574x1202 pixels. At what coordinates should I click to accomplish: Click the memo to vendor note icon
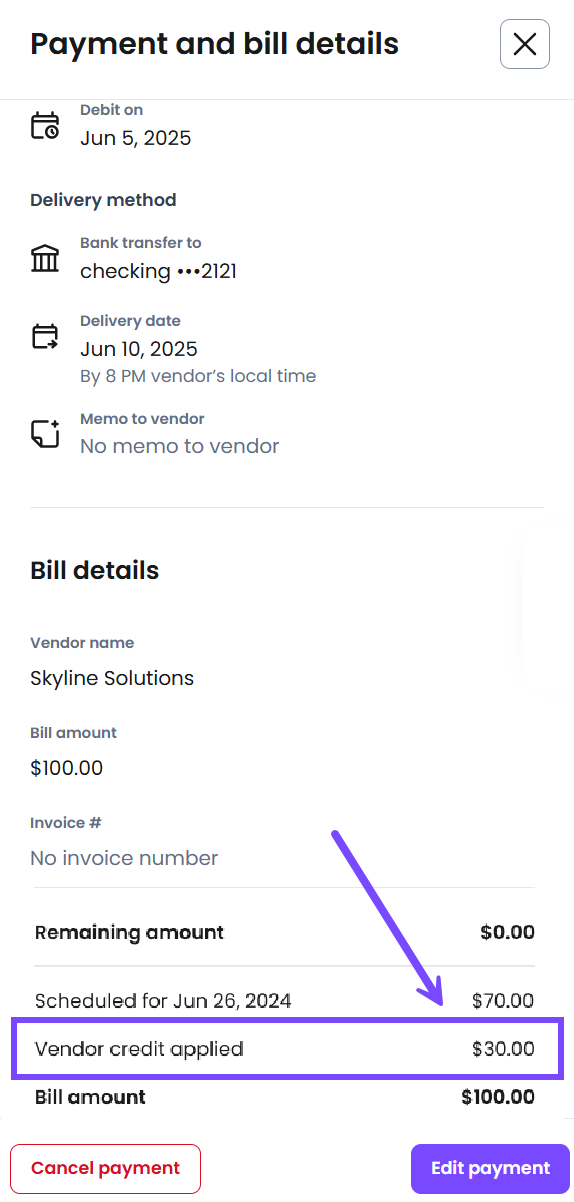[45, 434]
